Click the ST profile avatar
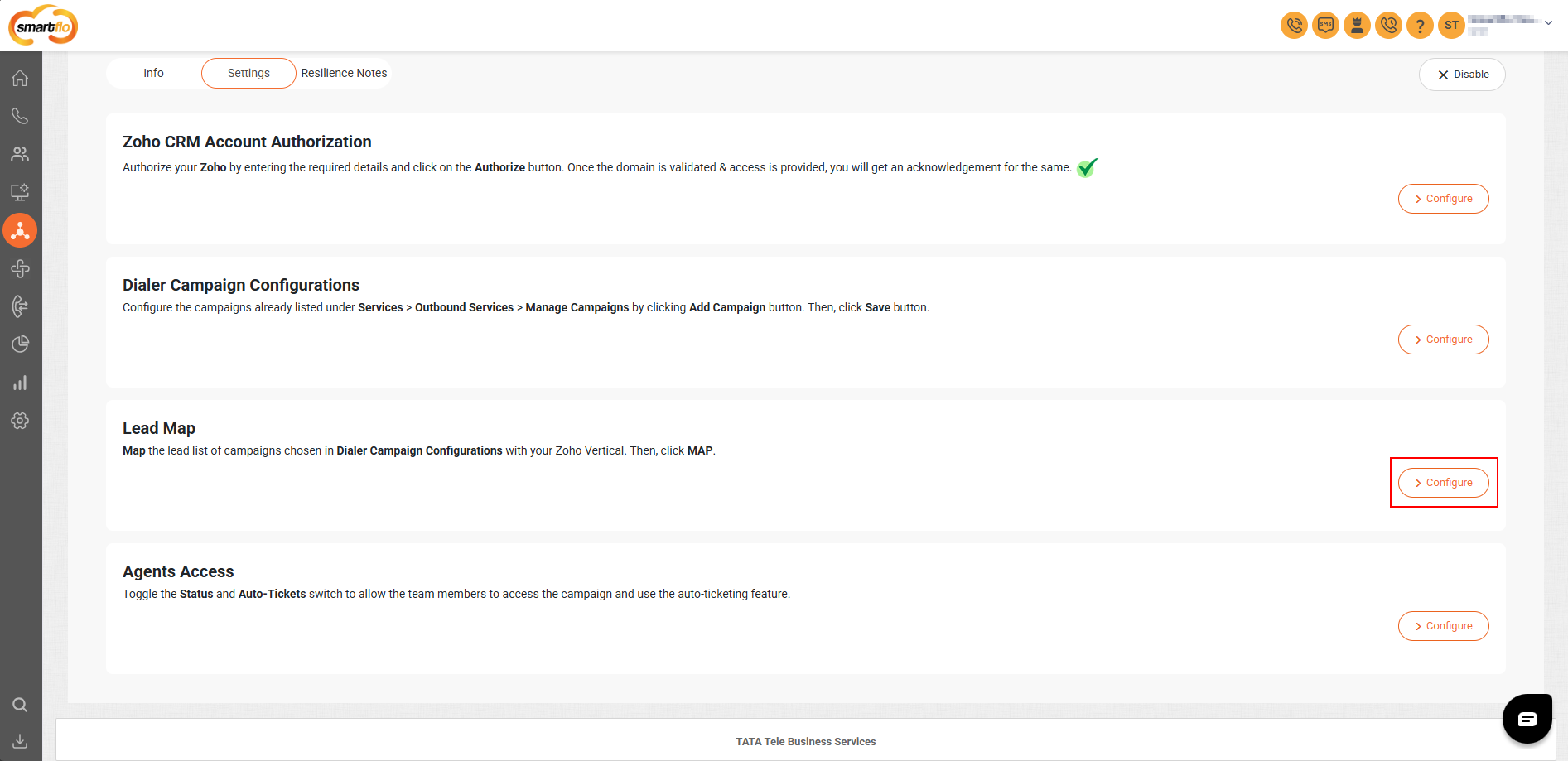 click(1451, 26)
